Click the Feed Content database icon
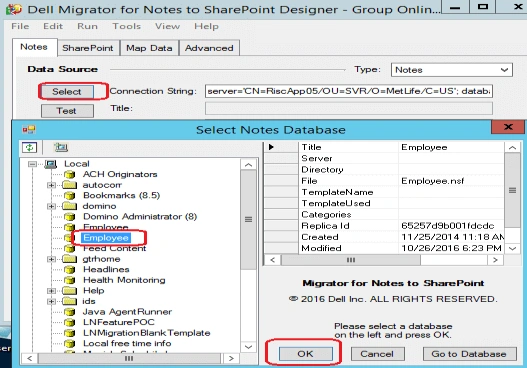Image resolution: width=527 pixels, height=368 pixels. coord(69,249)
